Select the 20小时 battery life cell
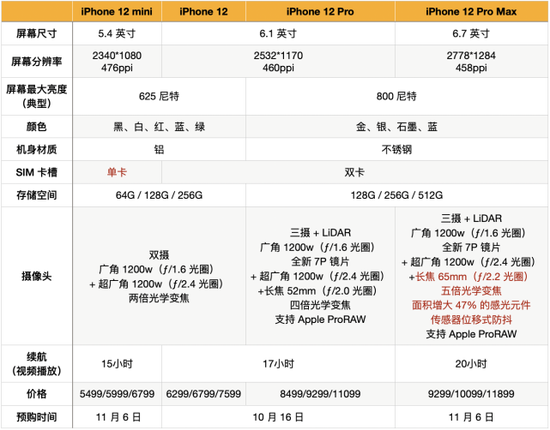The width and height of the screenshot is (550, 430). point(471,364)
